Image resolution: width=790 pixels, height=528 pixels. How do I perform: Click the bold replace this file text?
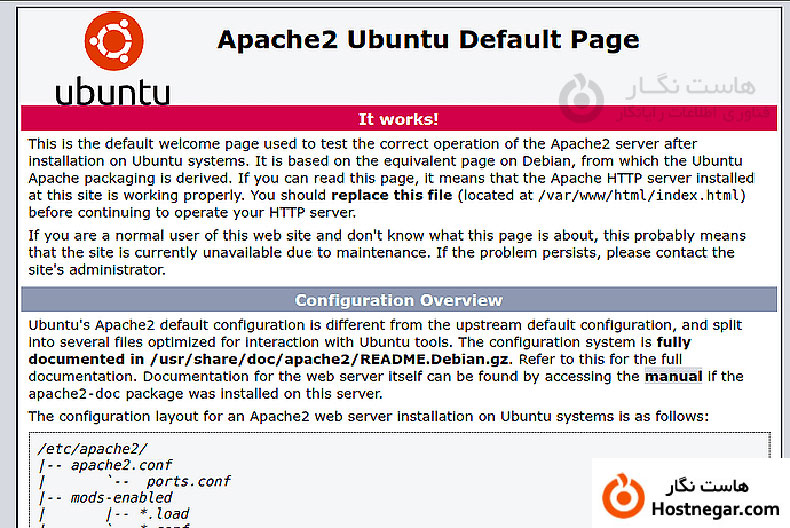coord(391,195)
